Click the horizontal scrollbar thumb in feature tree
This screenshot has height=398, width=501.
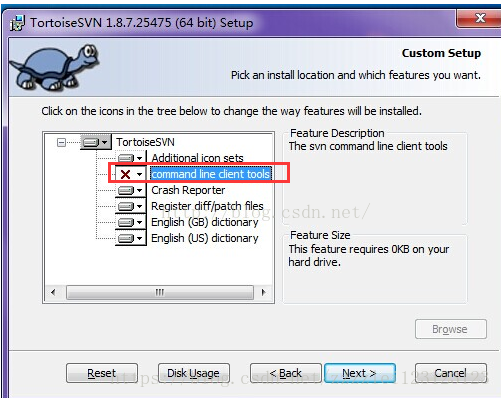(160, 293)
